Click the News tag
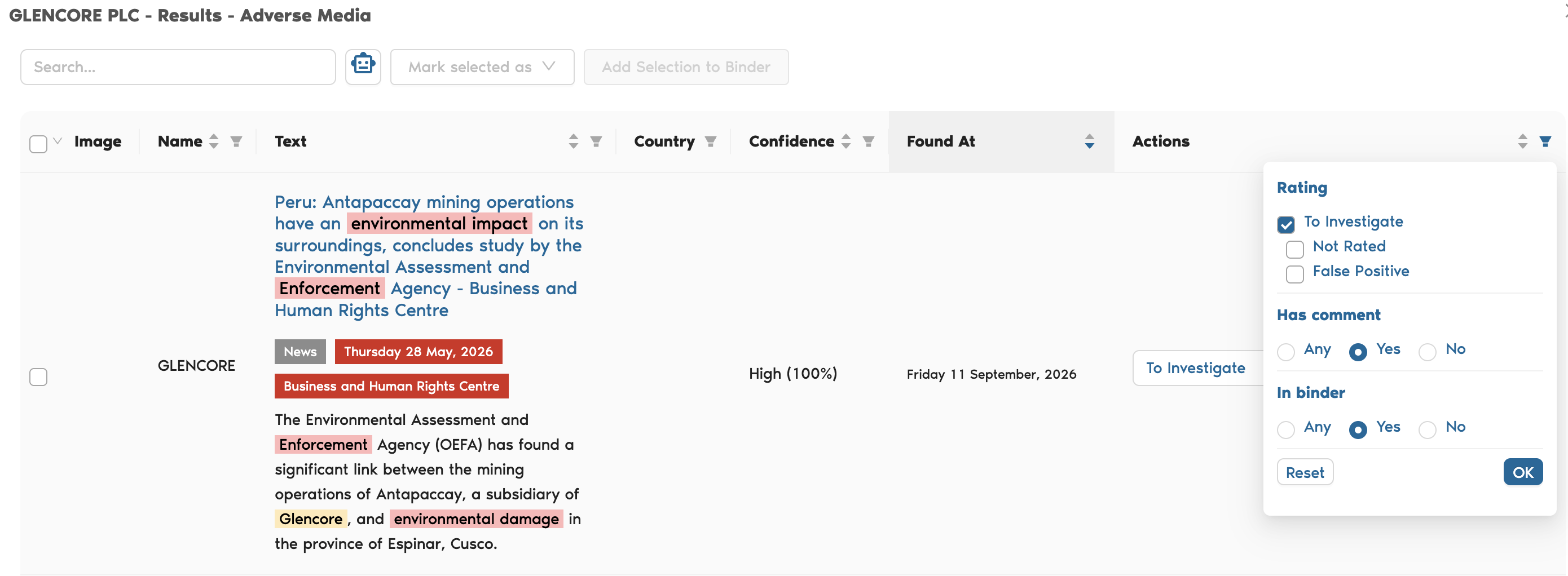Screen dimensions: 1568x576 (x=300, y=352)
